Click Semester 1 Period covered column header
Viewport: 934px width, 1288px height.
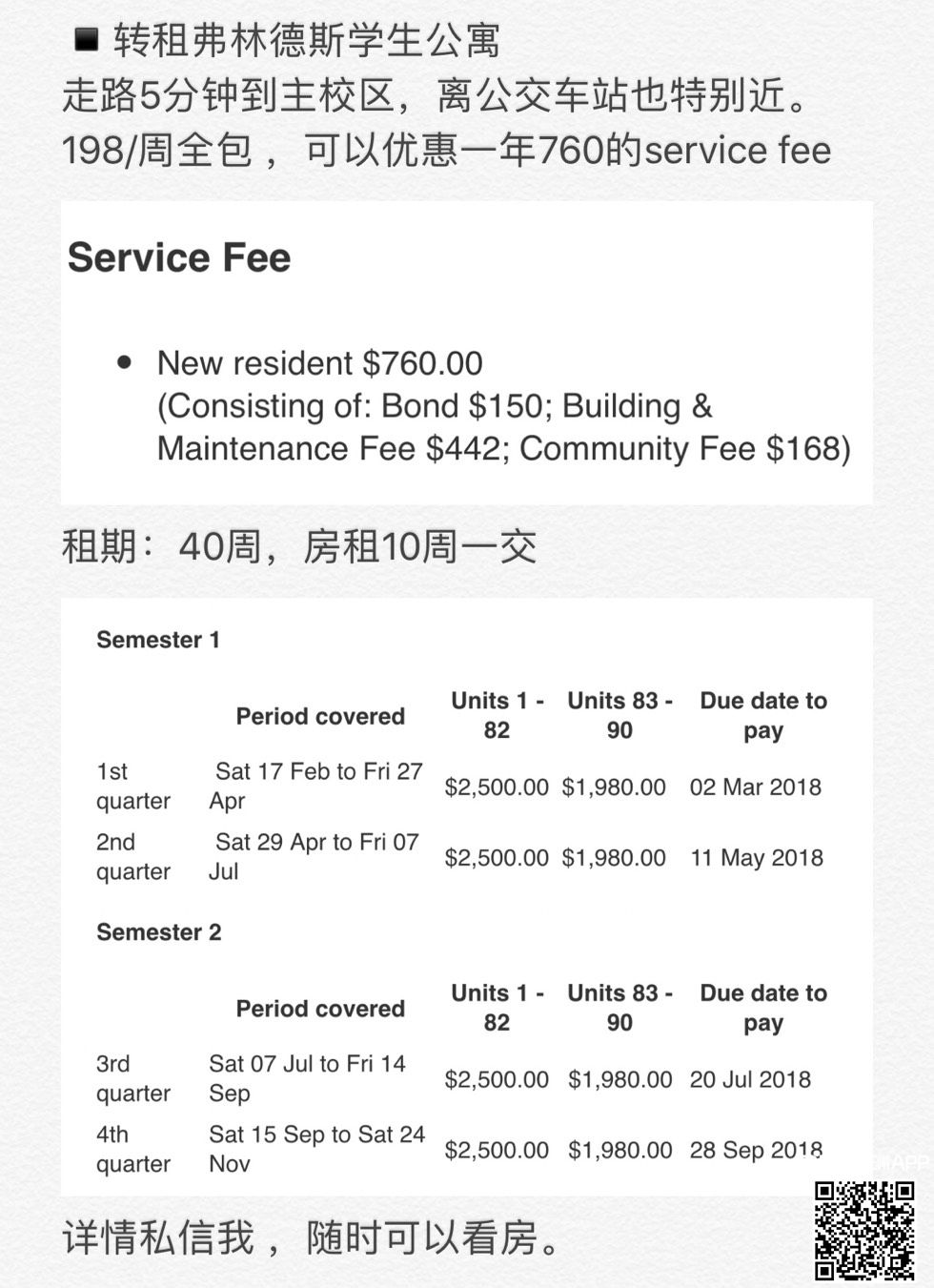pyautogui.click(x=320, y=716)
